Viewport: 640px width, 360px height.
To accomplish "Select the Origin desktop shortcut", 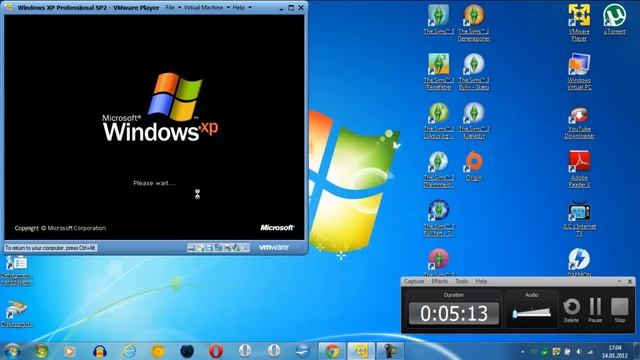I will click(473, 166).
